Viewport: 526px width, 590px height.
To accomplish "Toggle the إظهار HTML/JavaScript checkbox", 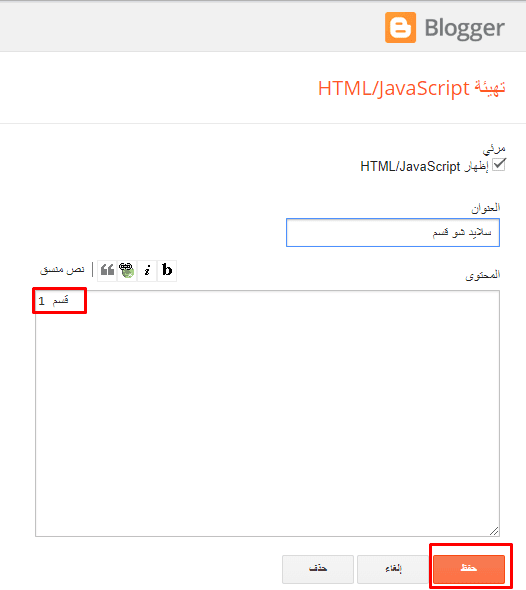I will (x=499, y=165).
